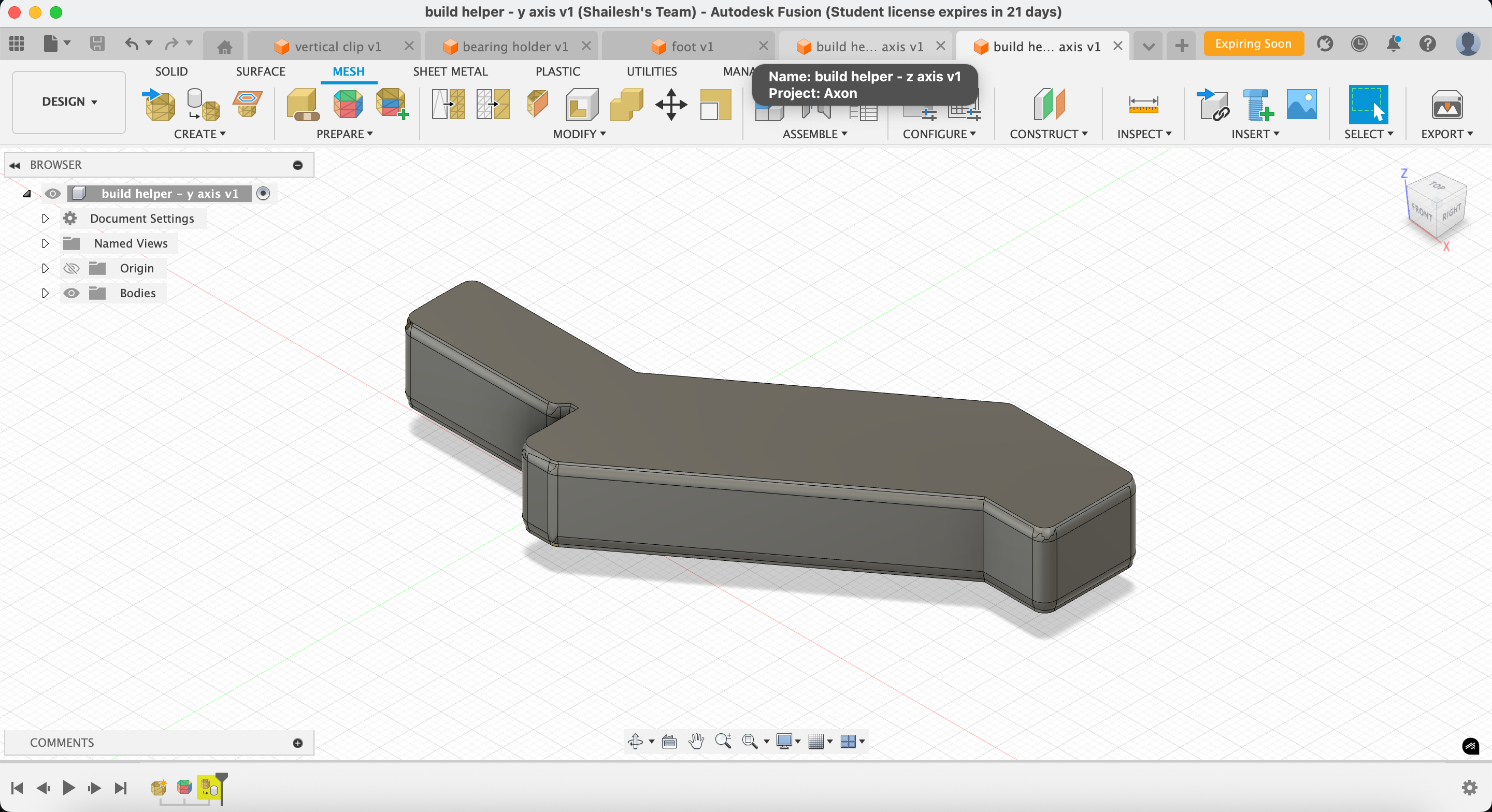Open the DESIGN workspace dropdown

tap(69, 102)
